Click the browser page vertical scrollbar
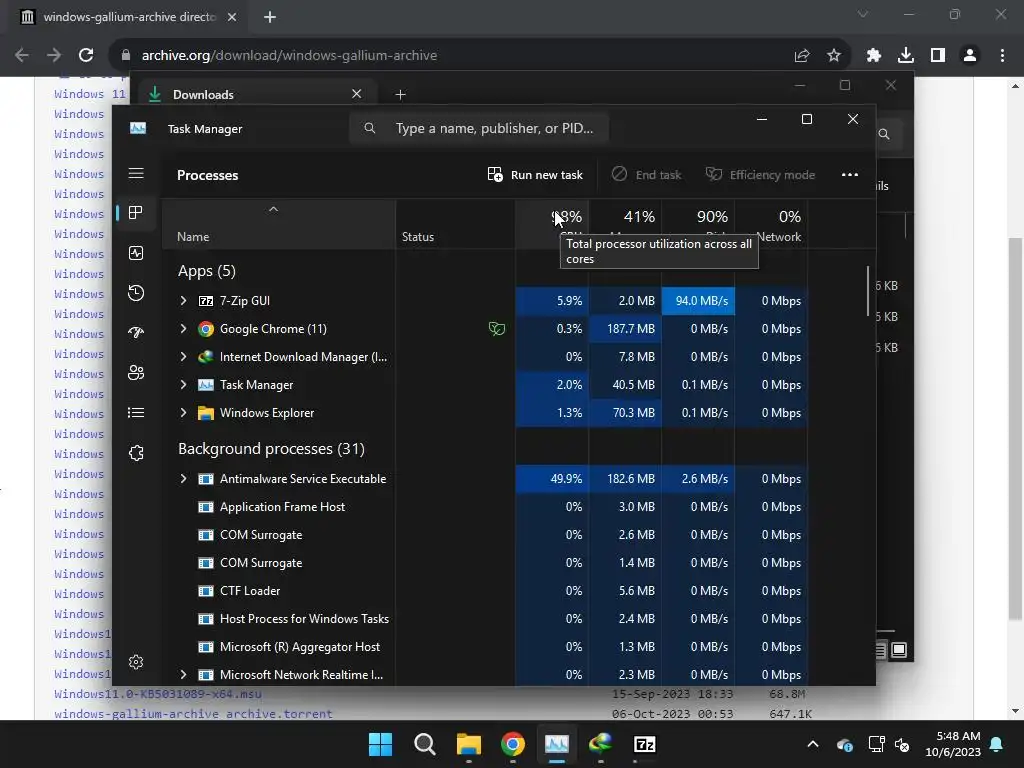 1014,428
